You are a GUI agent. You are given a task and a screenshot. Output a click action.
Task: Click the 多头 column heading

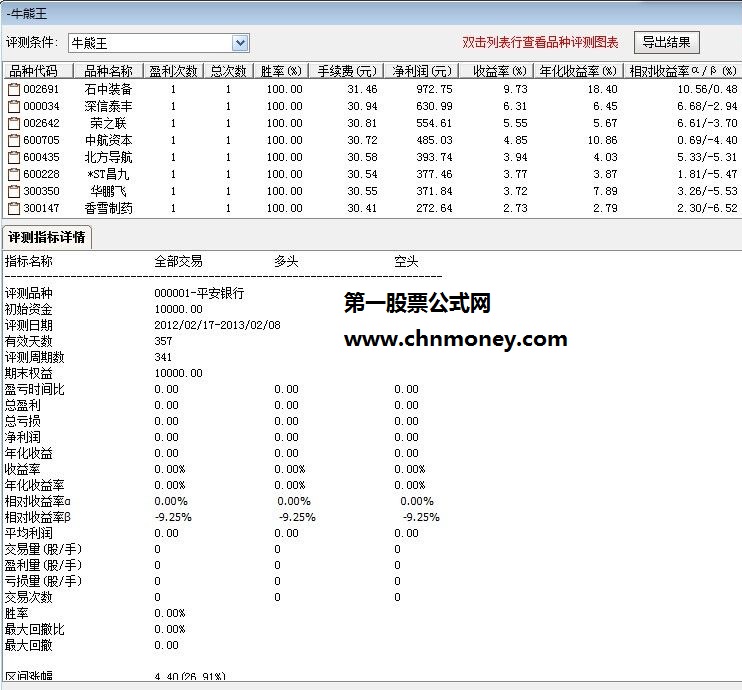pos(286,261)
